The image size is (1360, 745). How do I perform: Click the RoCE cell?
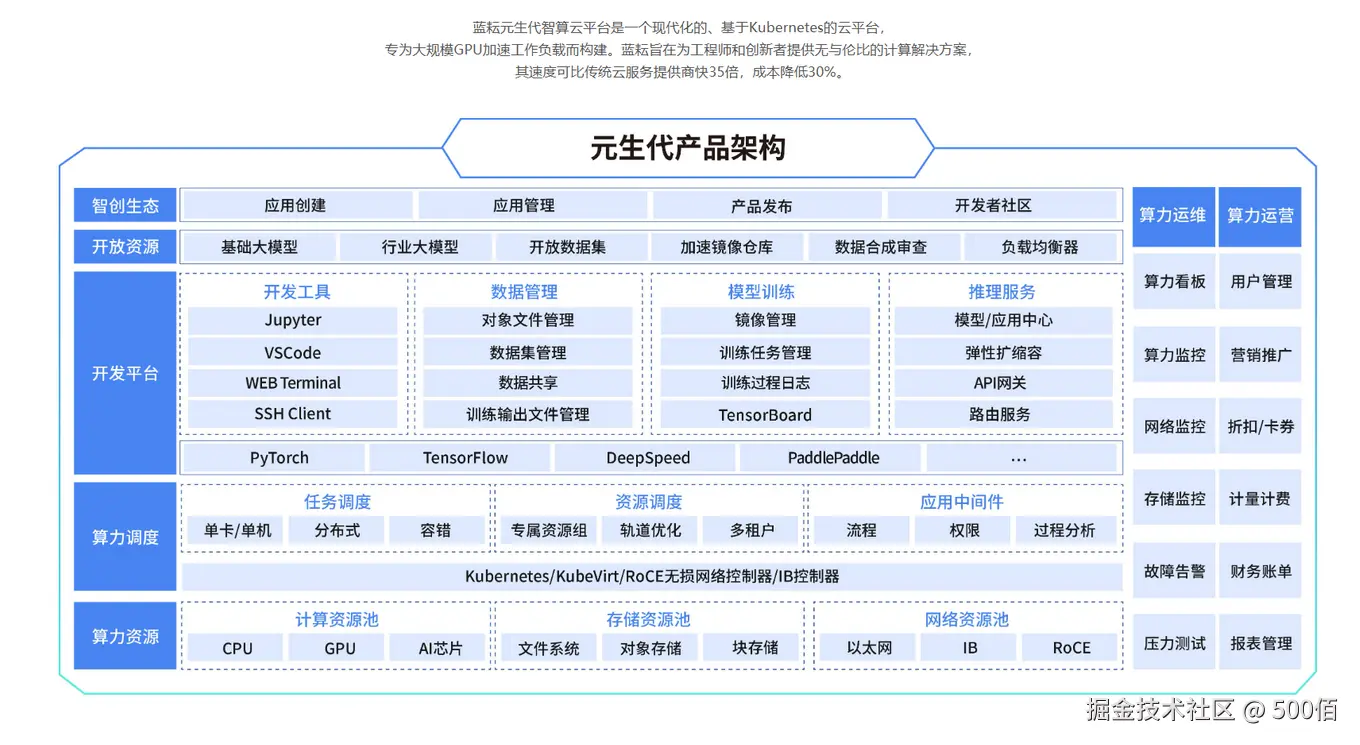[x=1071, y=648]
